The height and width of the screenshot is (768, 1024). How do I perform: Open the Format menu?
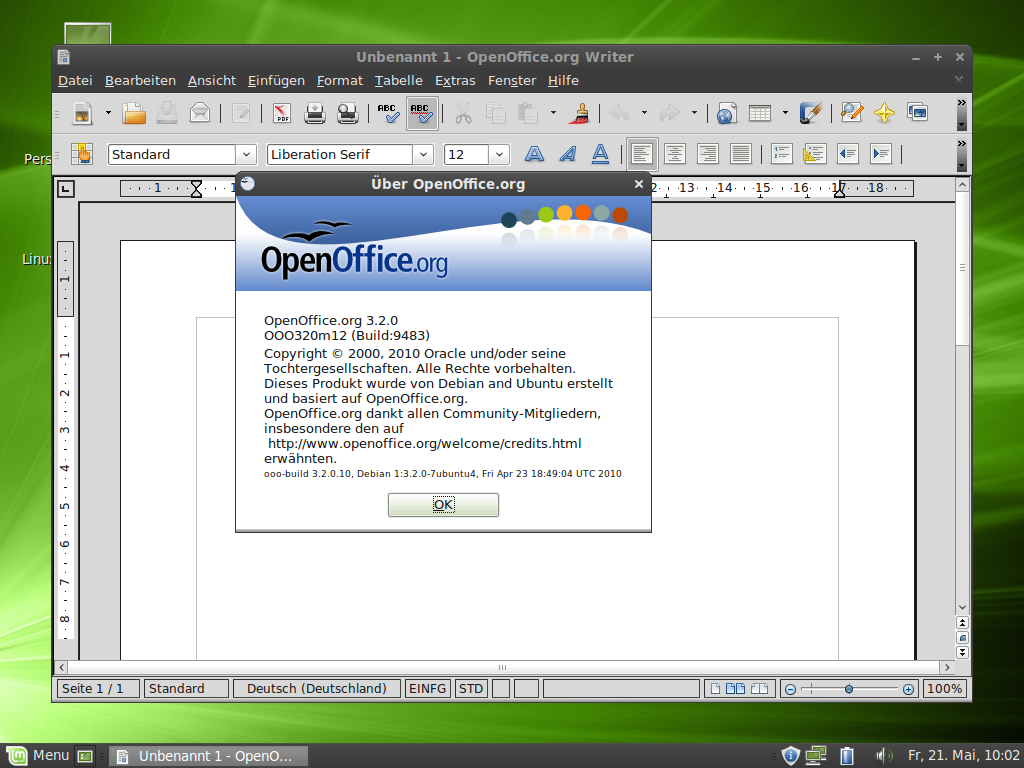point(339,80)
